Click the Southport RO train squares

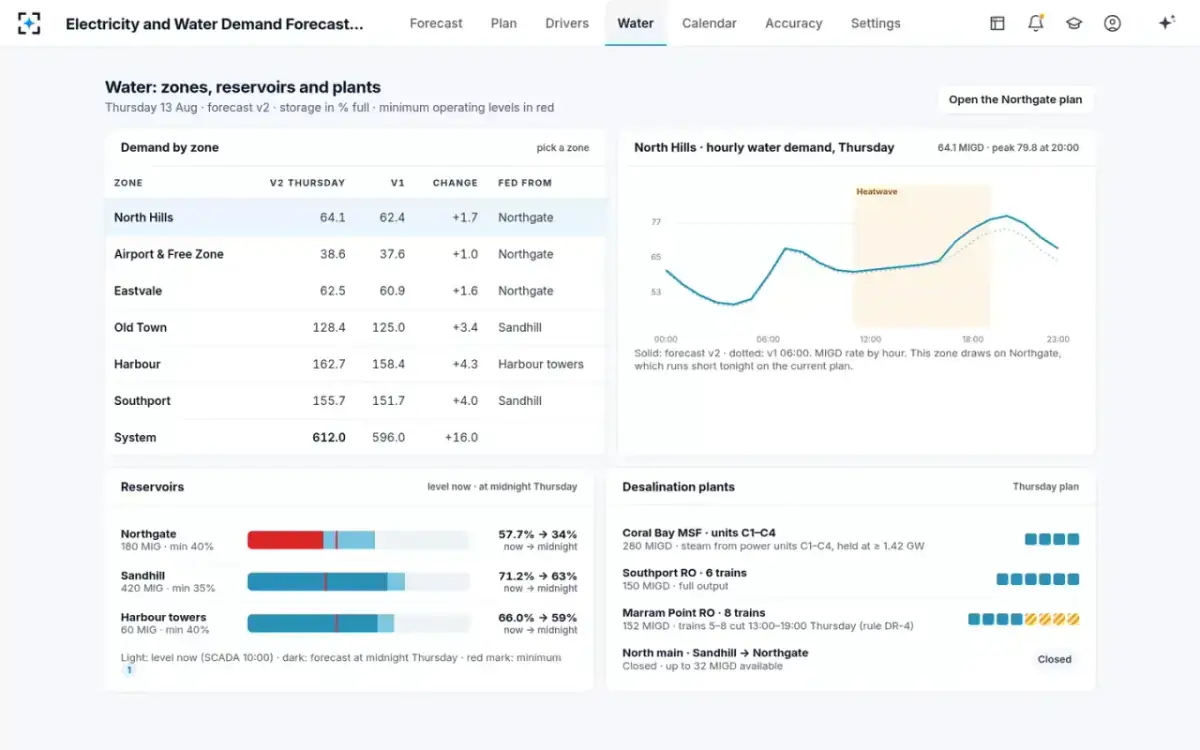coord(1038,579)
